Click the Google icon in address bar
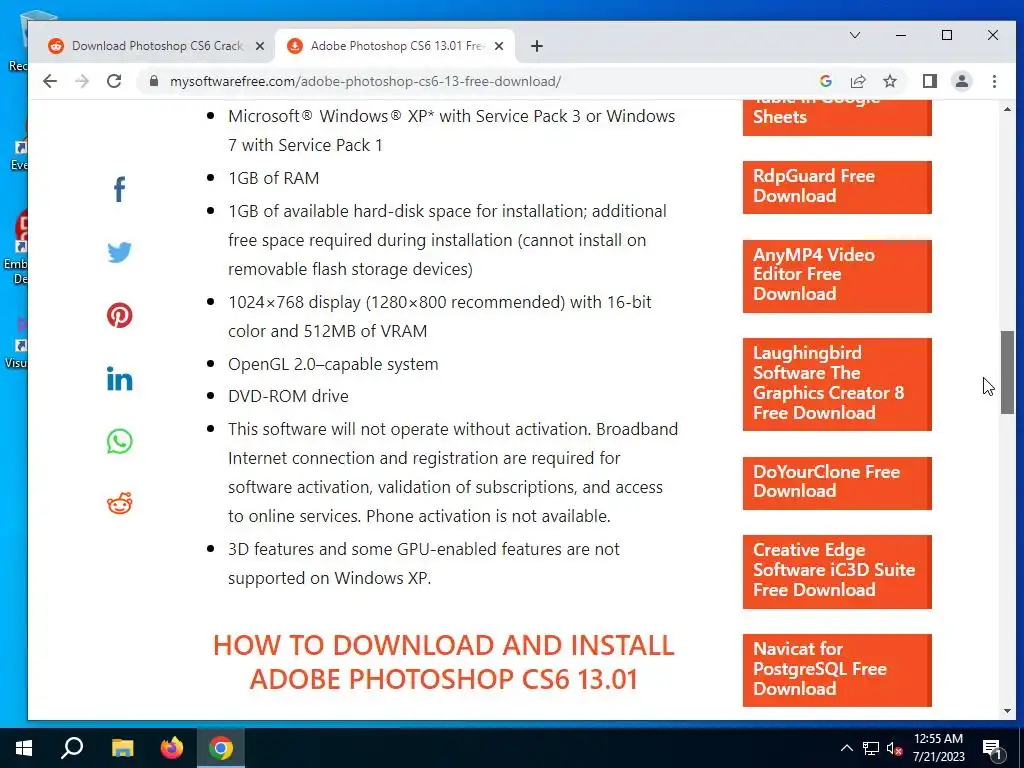 pos(825,81)
